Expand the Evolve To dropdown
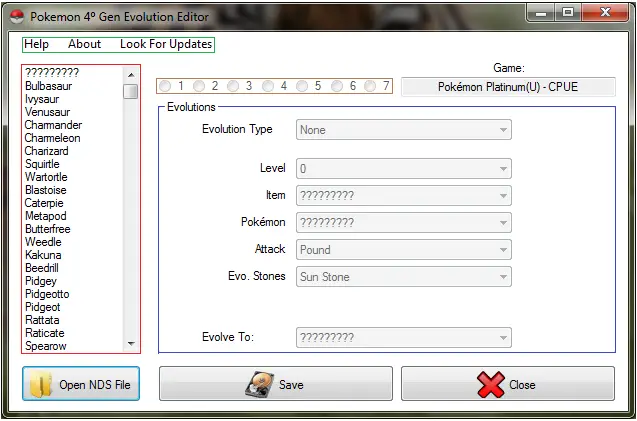This screenshot has height=421, width=637. (x=404, y=337)
